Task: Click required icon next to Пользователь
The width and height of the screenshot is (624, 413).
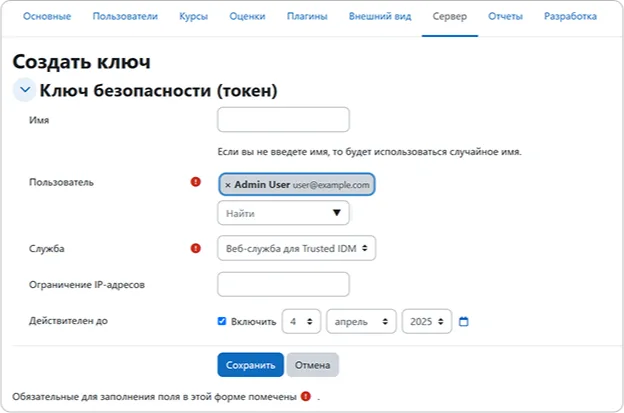Action: click(x=196, y=182)
